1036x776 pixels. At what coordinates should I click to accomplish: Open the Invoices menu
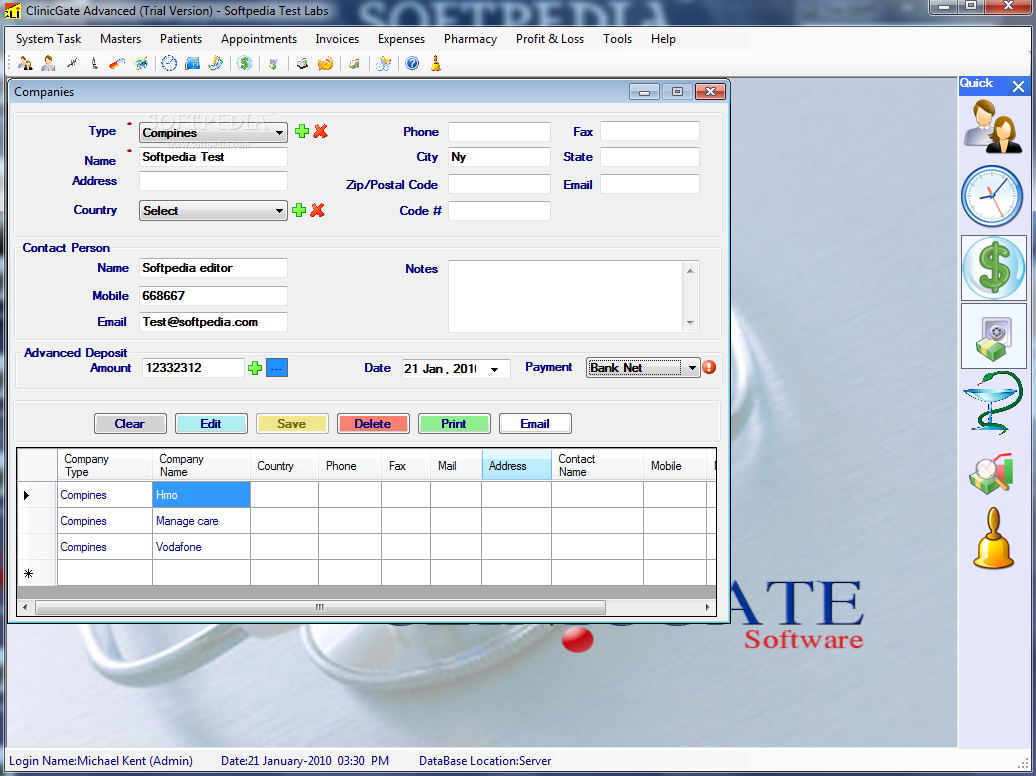(x=337, y=39)
